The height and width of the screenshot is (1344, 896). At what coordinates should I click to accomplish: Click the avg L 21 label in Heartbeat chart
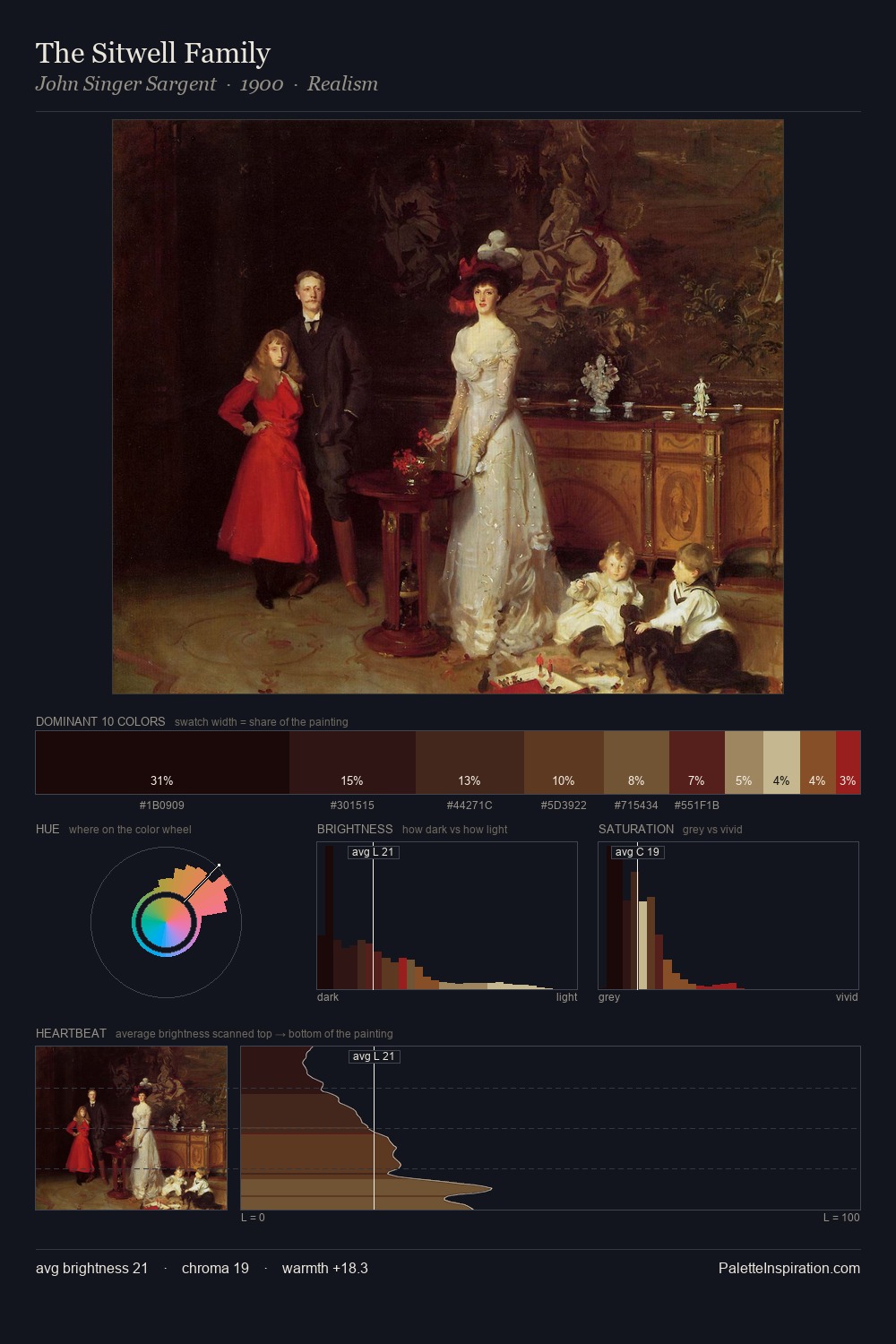374,1056
